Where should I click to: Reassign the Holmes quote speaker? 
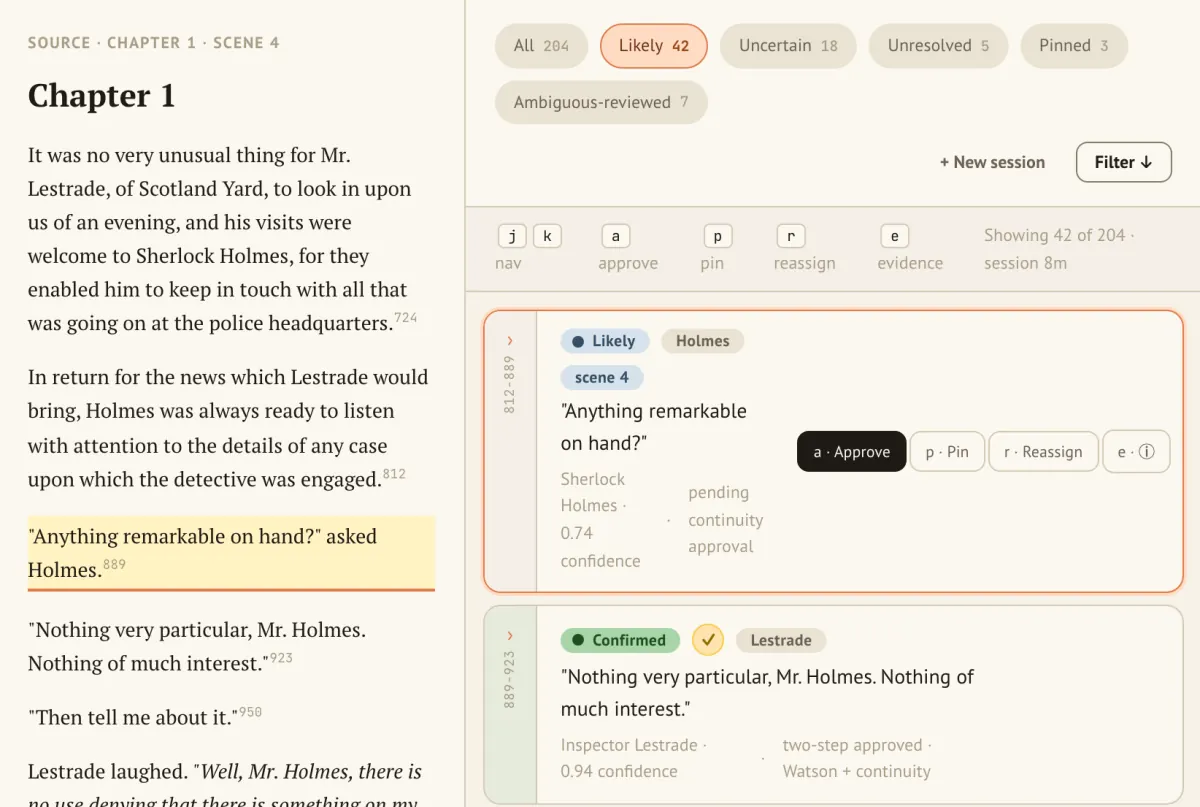(x=1044, y=452)
